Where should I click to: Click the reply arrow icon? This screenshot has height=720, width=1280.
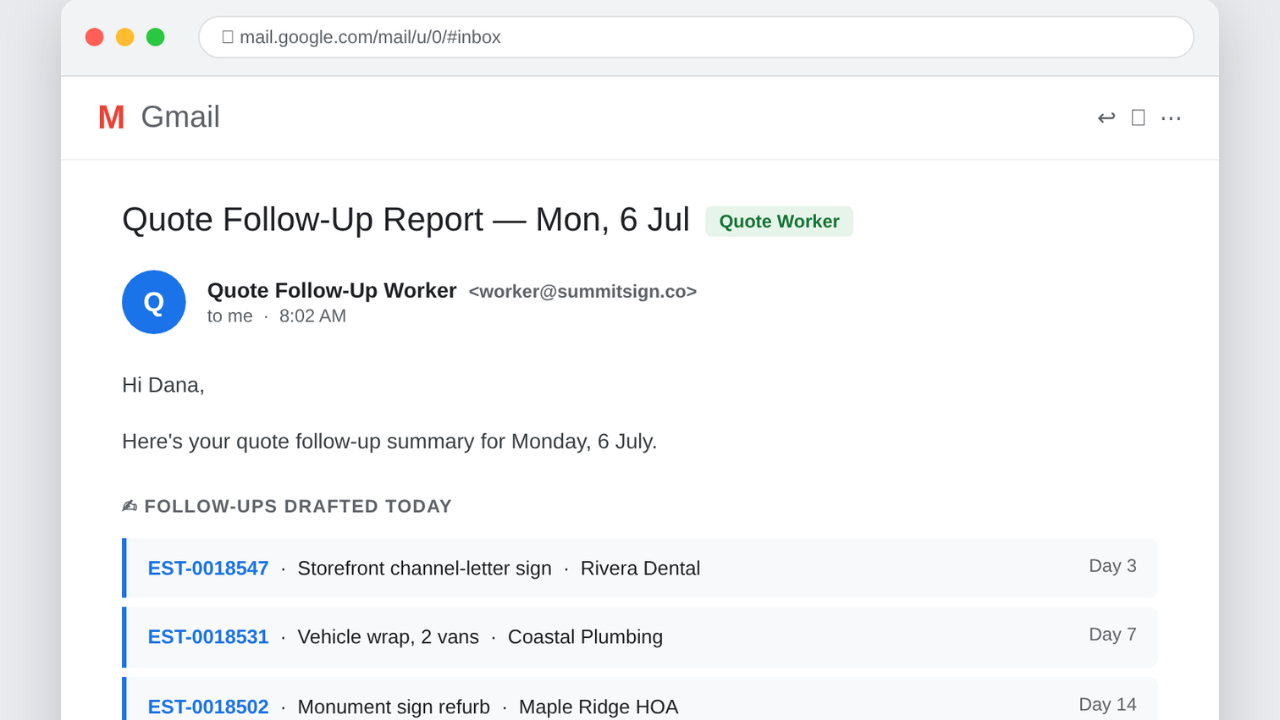pyautogui.click(x=1106, y=118)
